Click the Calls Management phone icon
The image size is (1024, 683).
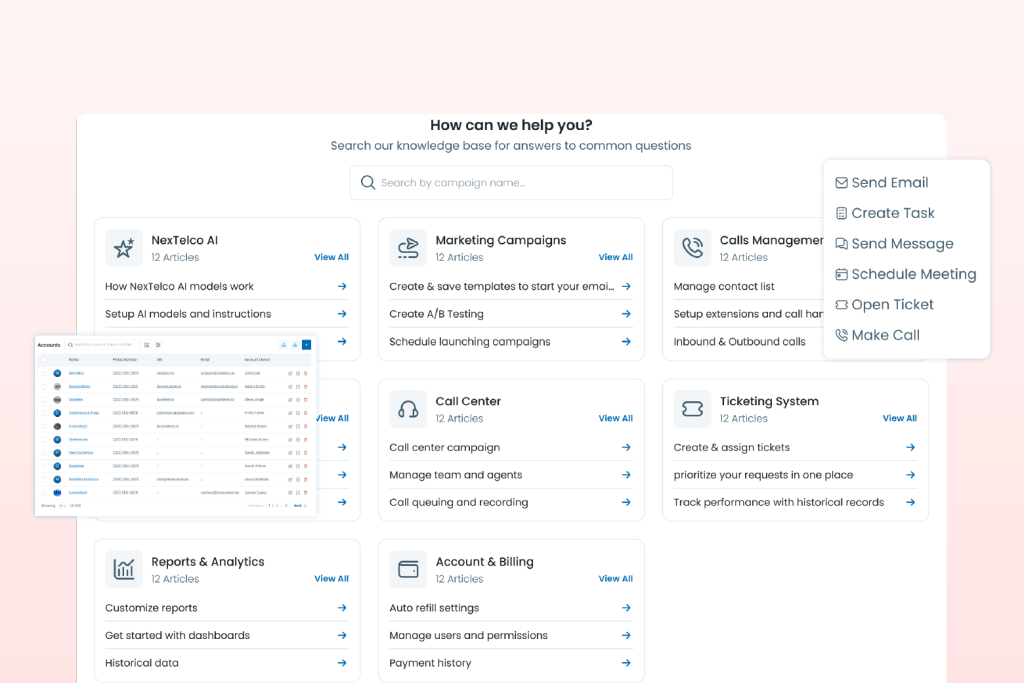[x=692, y=248]
